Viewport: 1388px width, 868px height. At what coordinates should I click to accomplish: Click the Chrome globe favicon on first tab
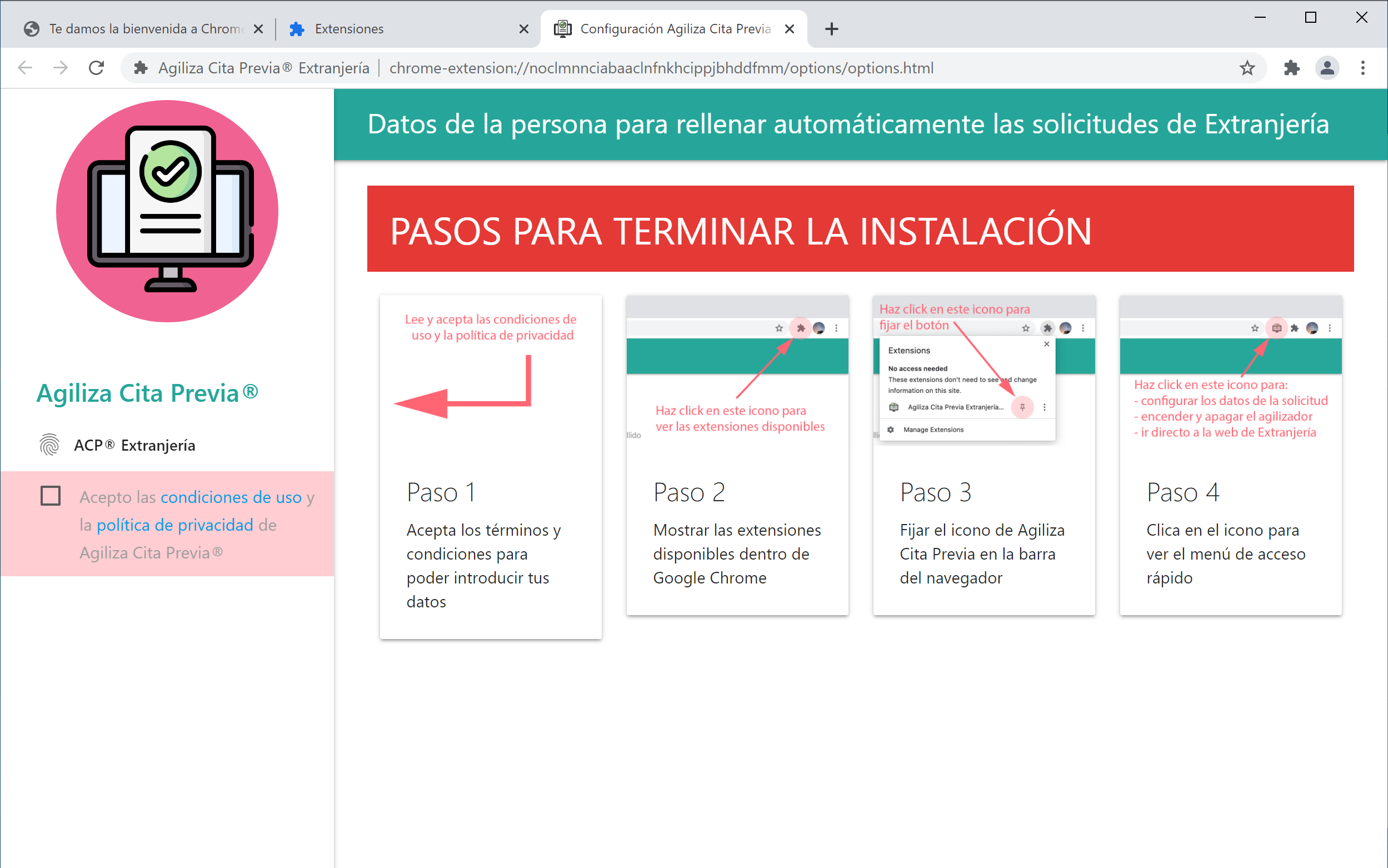[x=32, y=29]
